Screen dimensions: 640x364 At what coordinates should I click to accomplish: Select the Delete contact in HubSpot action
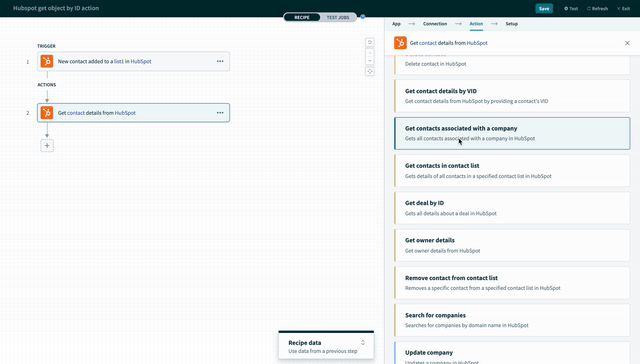click(512, 64)
